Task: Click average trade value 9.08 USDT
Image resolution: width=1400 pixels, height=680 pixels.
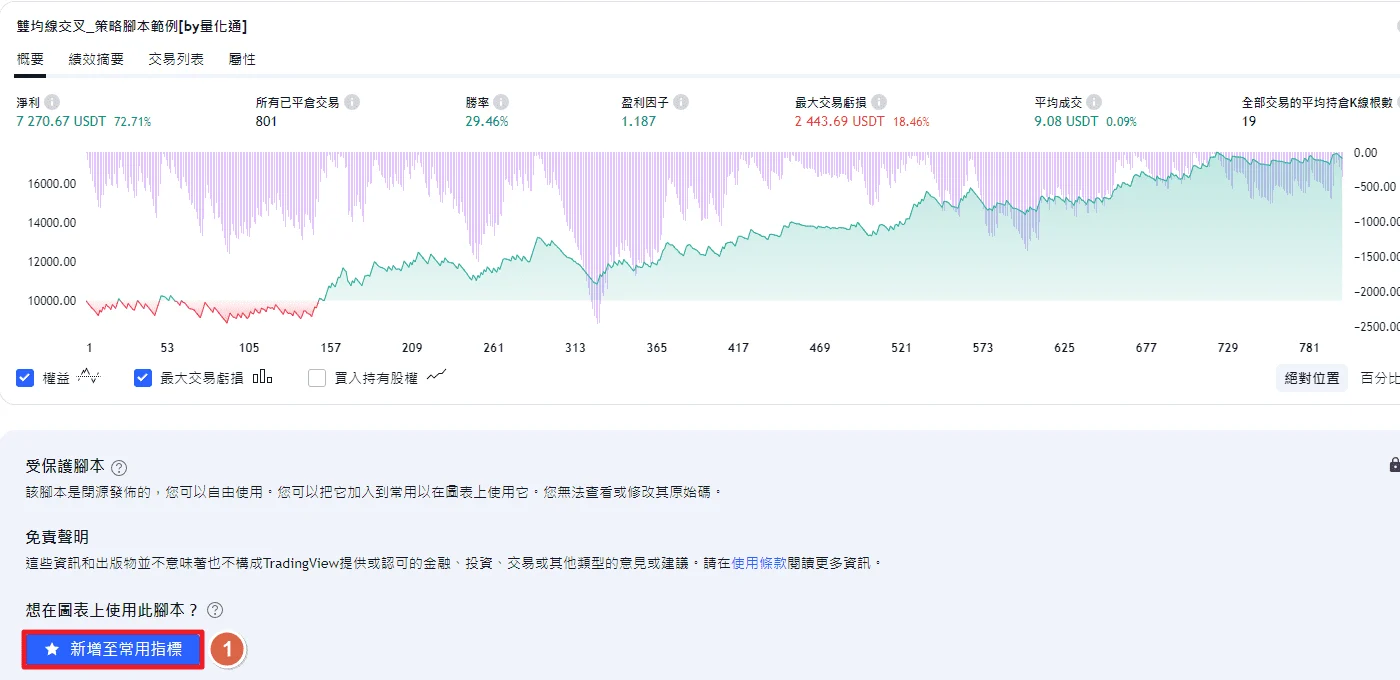Action: 1066,121
